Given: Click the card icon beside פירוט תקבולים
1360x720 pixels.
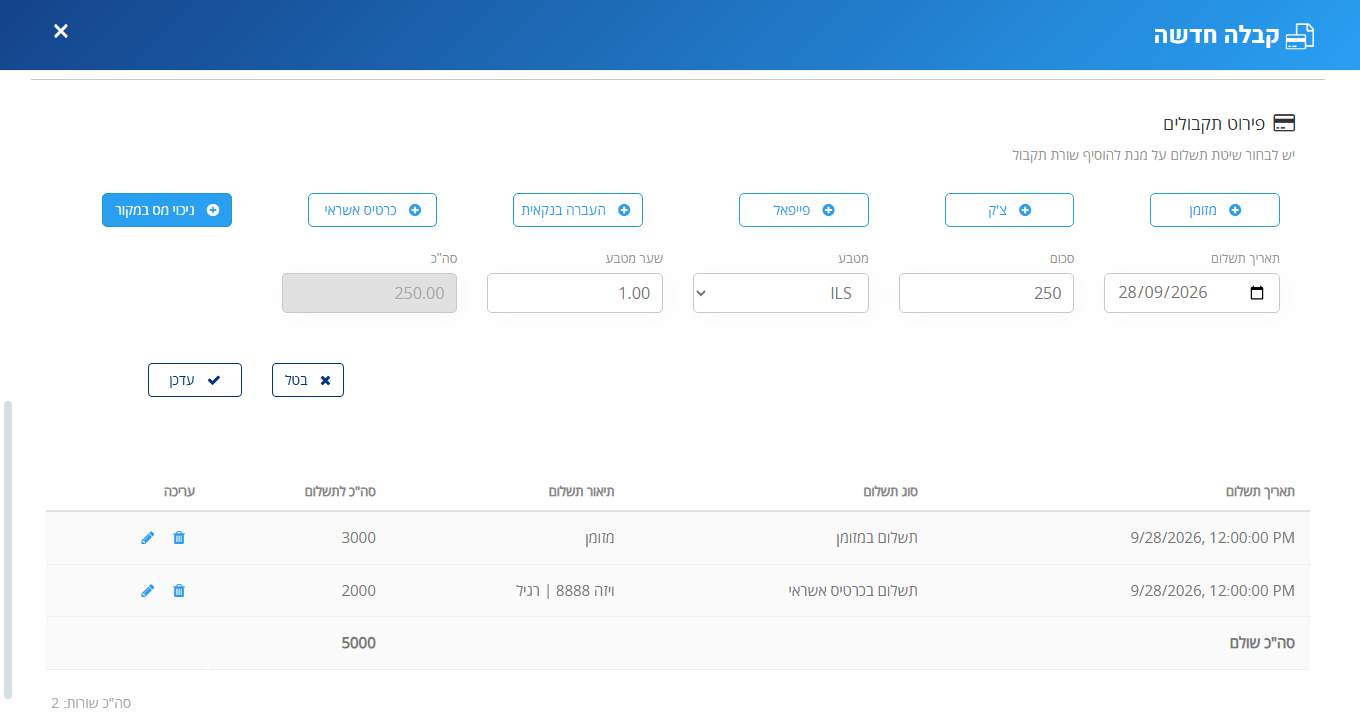Looking at the screenshot, I should point(1284,123).
